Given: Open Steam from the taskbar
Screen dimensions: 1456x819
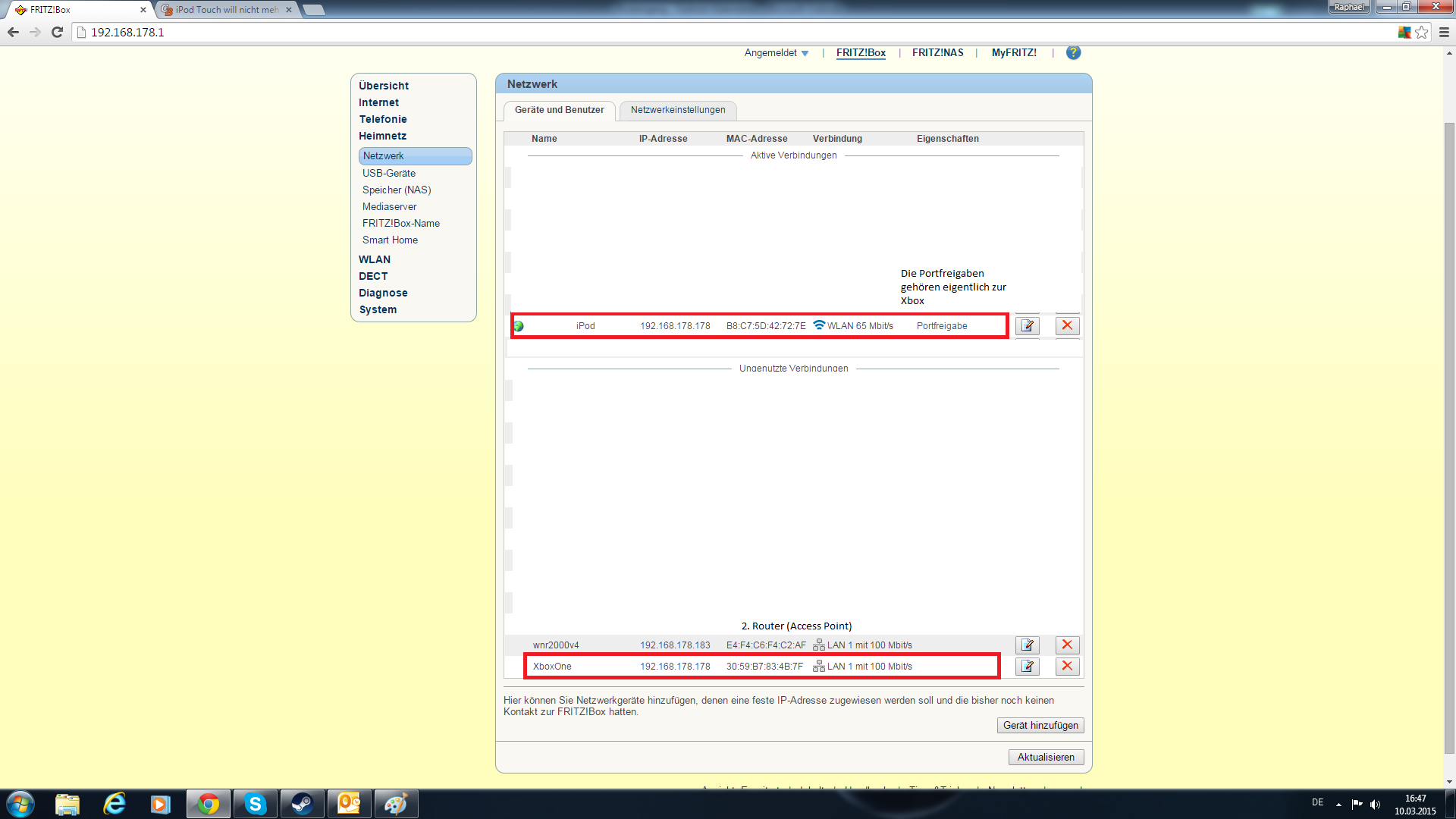Looking at the screenshot, I should (303, 804).
